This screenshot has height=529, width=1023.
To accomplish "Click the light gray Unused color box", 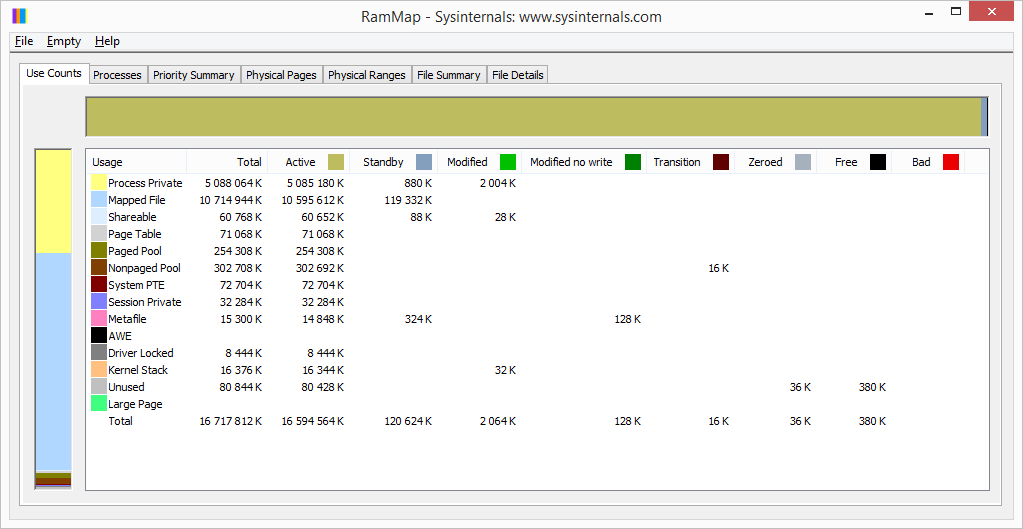I will tap(99, 386).
